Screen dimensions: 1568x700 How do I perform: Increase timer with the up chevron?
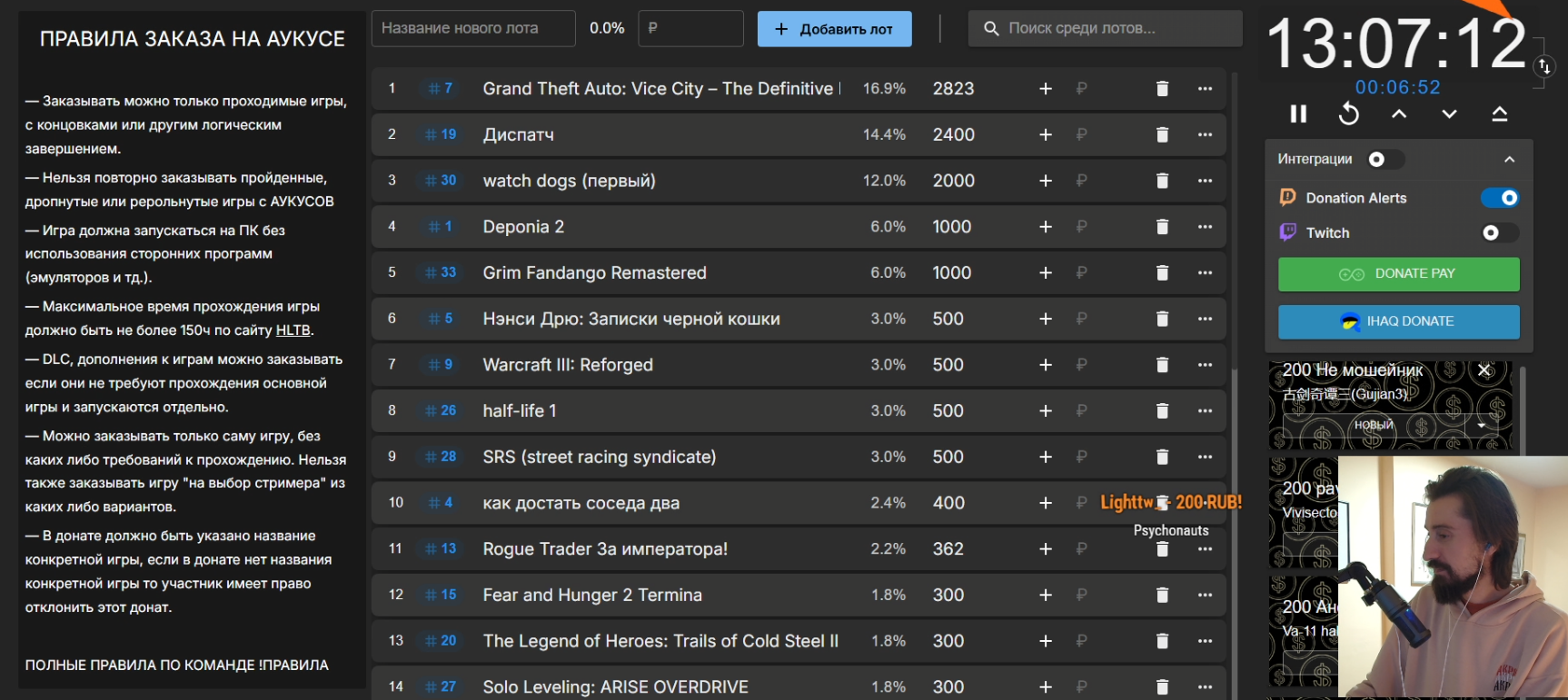coord(1399,113)
